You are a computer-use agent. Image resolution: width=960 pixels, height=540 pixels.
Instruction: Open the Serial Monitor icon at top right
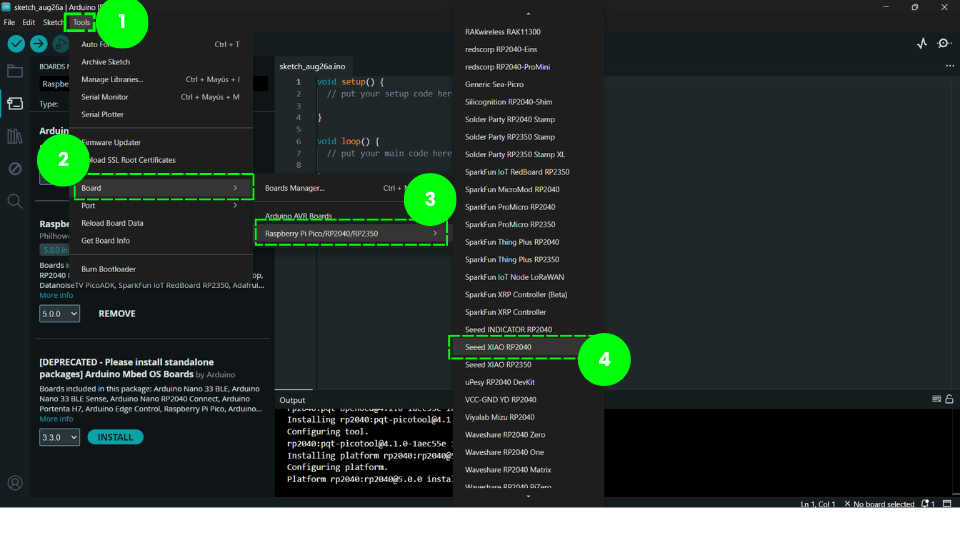(x=944, y=44)
